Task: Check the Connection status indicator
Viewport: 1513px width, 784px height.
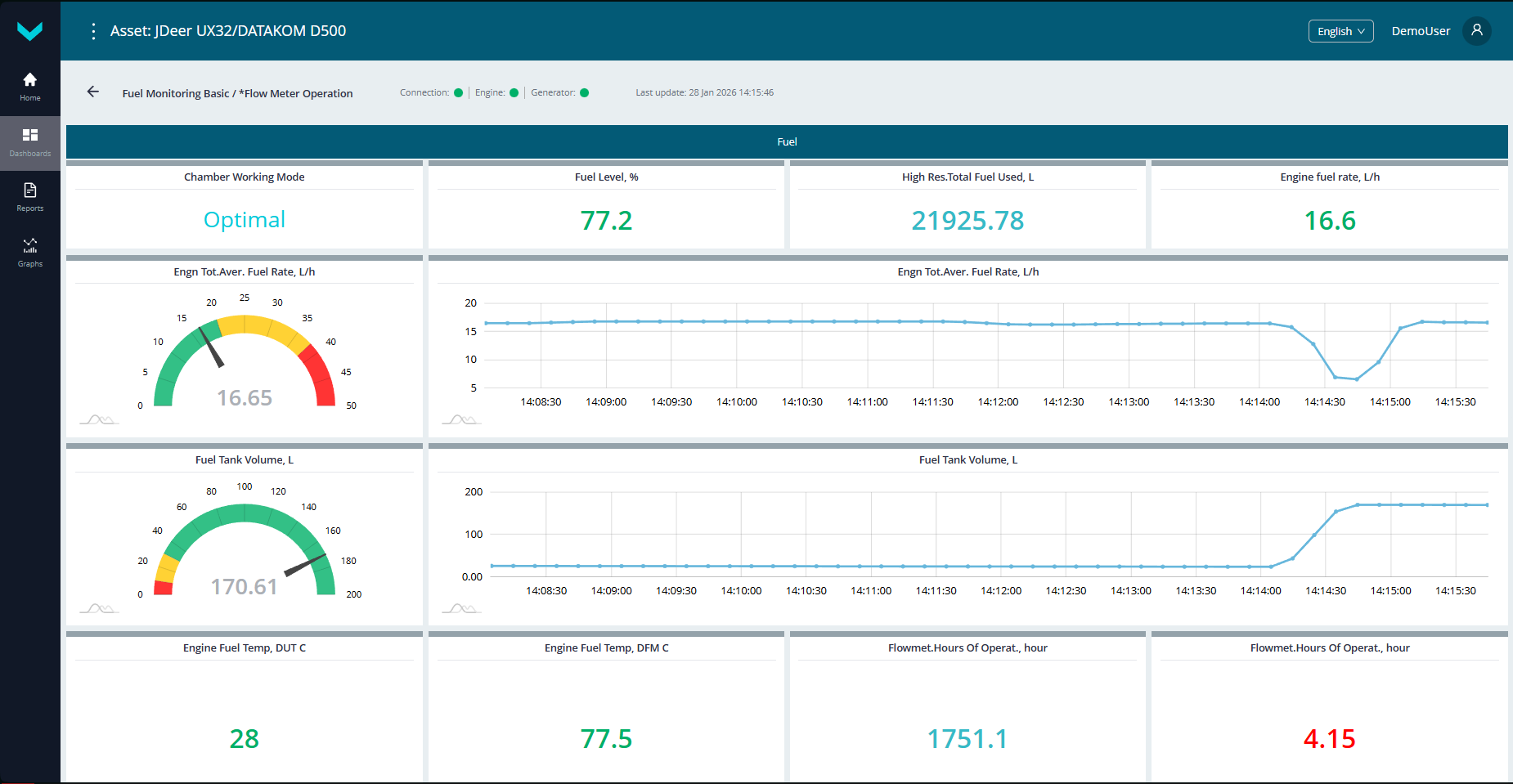Action: pos(459,92)
